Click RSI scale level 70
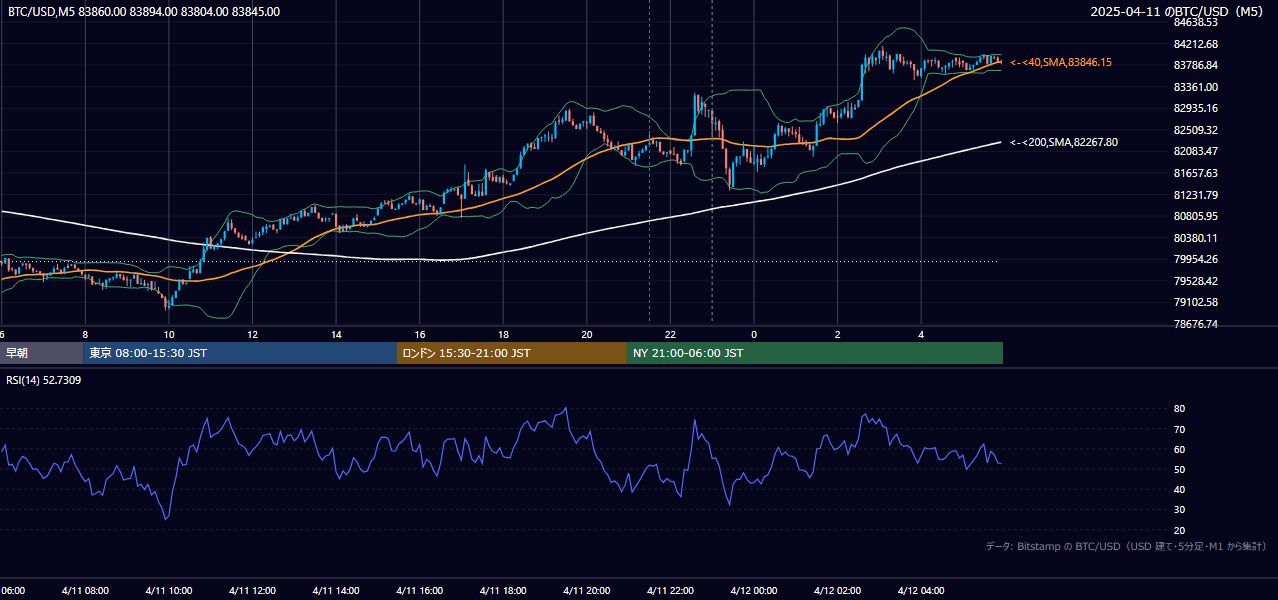1278x600 pixels. (1179, 429)
